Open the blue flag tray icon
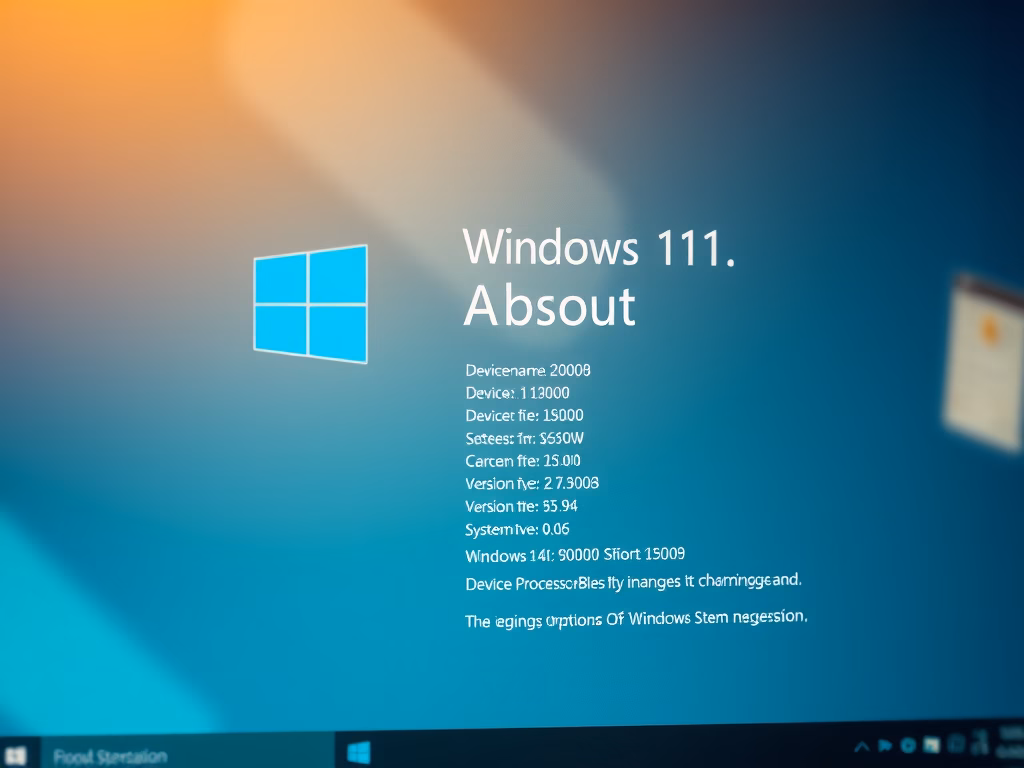This screenshot has height=768, width=1024. (885, 745)
